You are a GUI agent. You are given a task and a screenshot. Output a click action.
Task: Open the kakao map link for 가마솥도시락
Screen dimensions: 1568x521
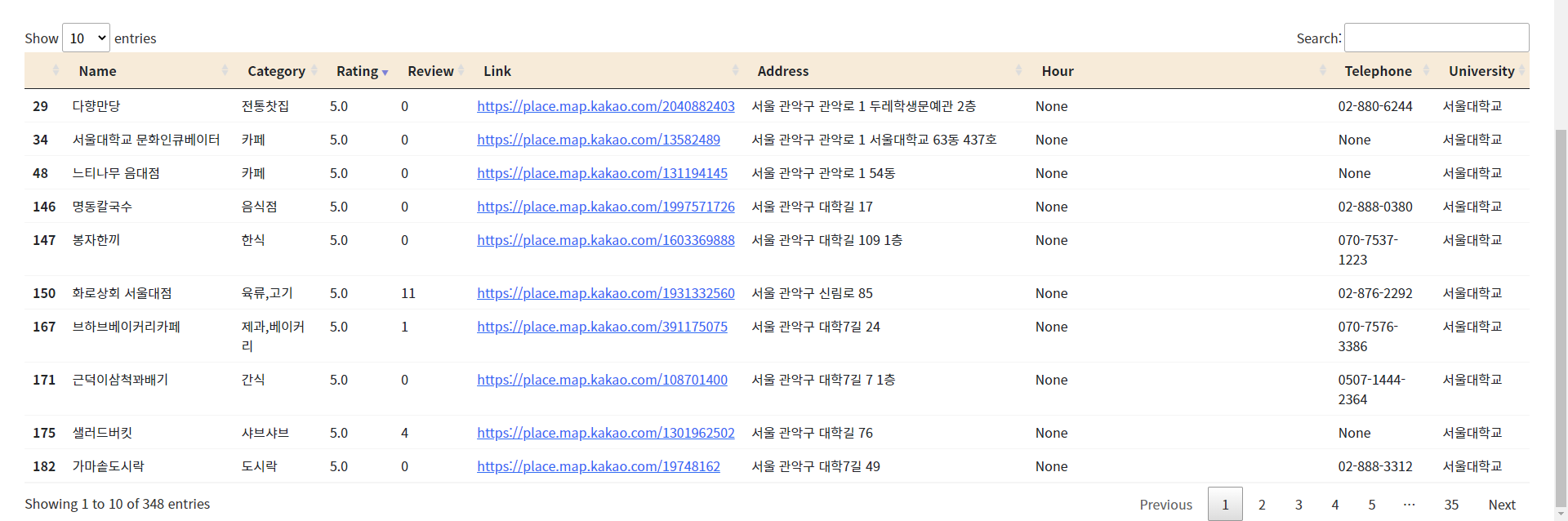(x=599, y=466)
